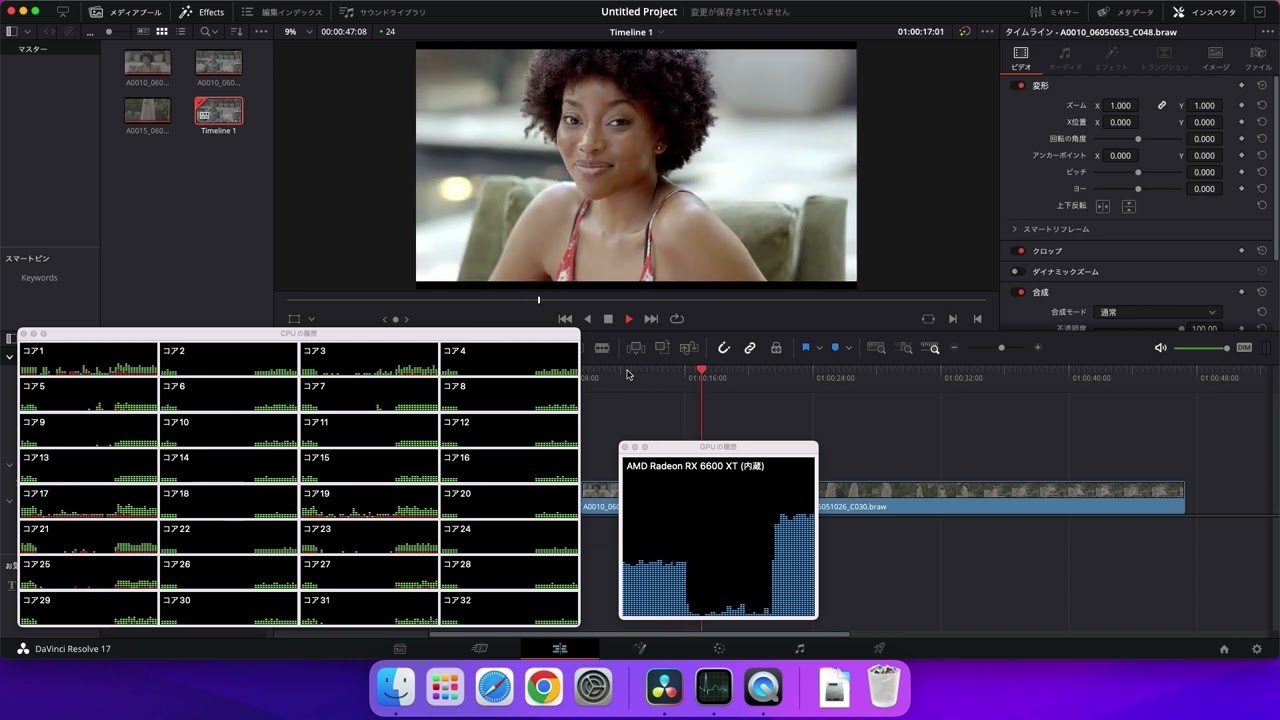Toggle the 合成 section switch
Viewport: 1280px width, 720px height.
[1020, 292]
